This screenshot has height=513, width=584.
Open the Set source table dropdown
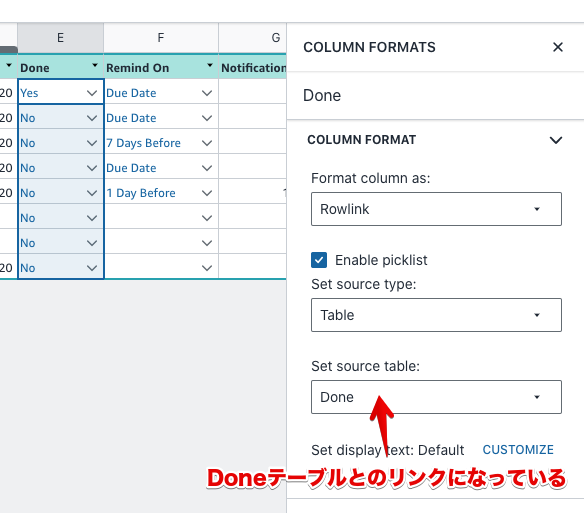click(x=436, y=397)
